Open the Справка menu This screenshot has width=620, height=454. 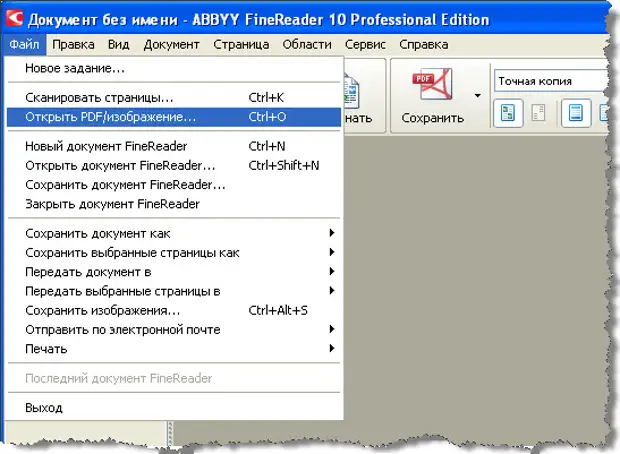point(423,44)
